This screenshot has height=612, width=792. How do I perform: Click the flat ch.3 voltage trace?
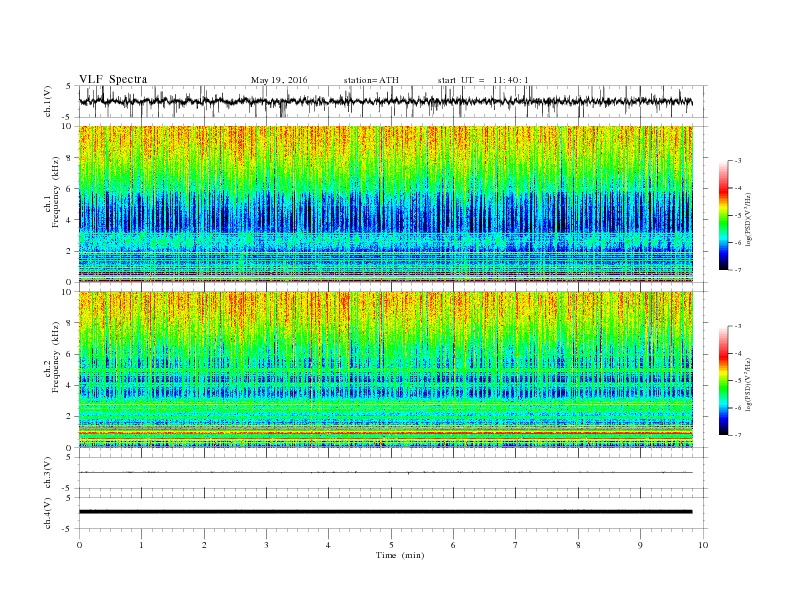click(386, 473)
